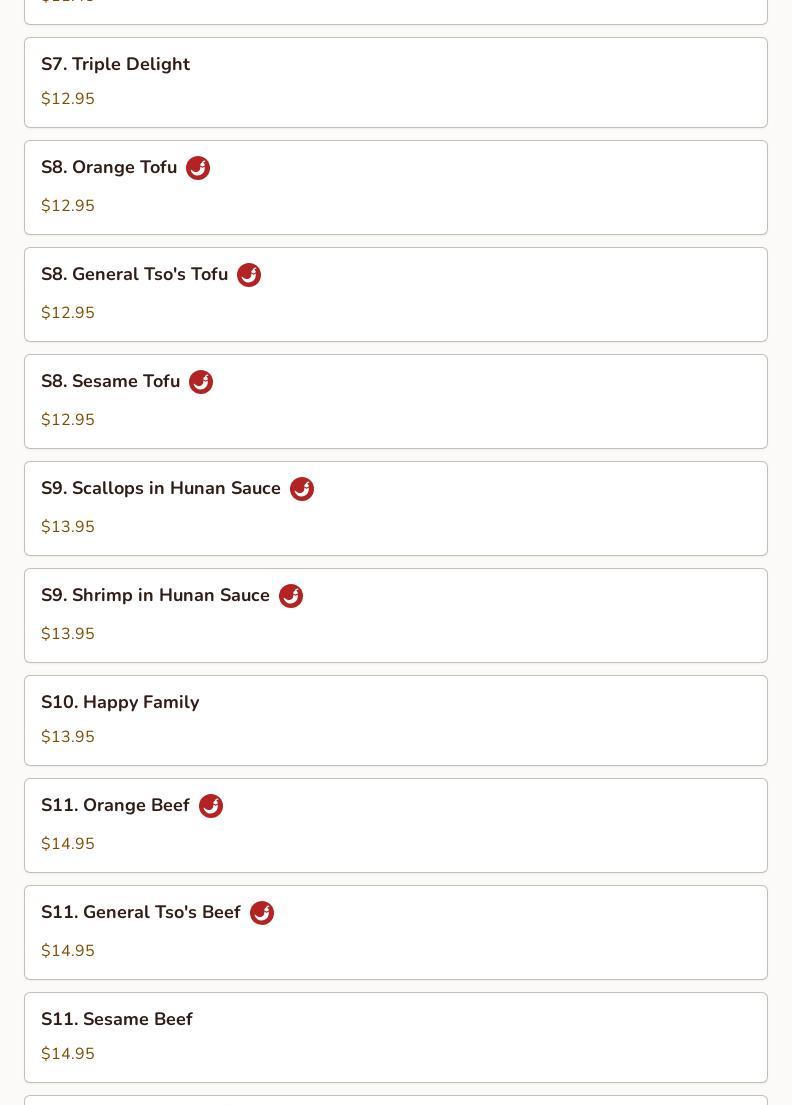This screenshot has width=792, height=1105.
Task: Click the spicy icon beside Orange Tofu
Action: pos(198,168)
